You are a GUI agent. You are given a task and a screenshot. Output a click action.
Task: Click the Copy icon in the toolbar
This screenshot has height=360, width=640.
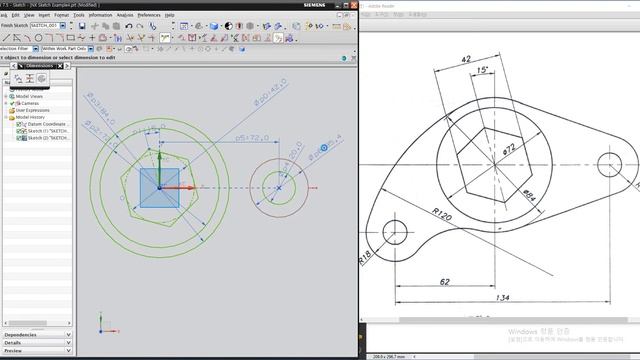tap(106, 26)
